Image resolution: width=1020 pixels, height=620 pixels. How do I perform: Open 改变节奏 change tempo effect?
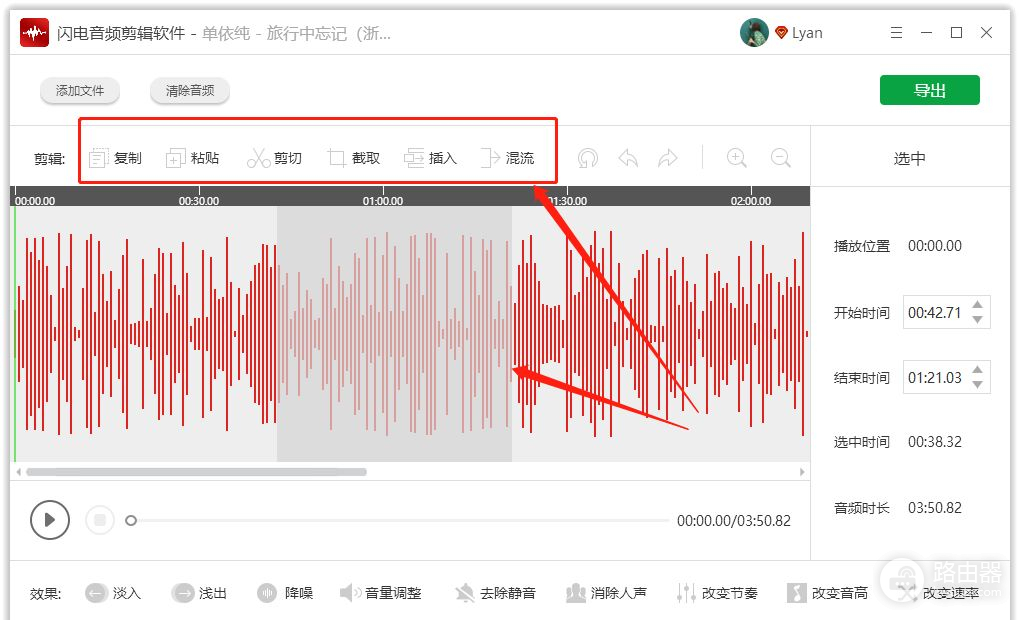coord(717,593)
